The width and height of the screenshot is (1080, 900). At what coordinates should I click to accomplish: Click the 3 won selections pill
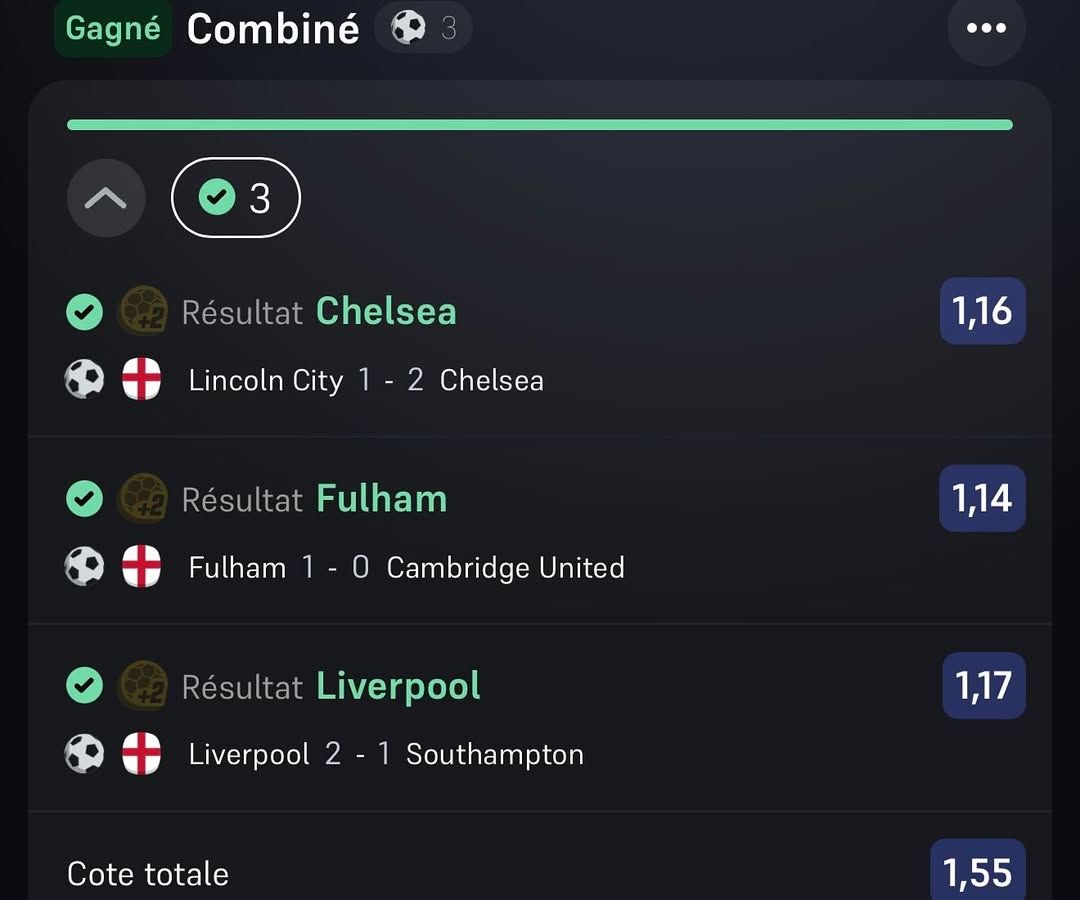coord(236,198)
